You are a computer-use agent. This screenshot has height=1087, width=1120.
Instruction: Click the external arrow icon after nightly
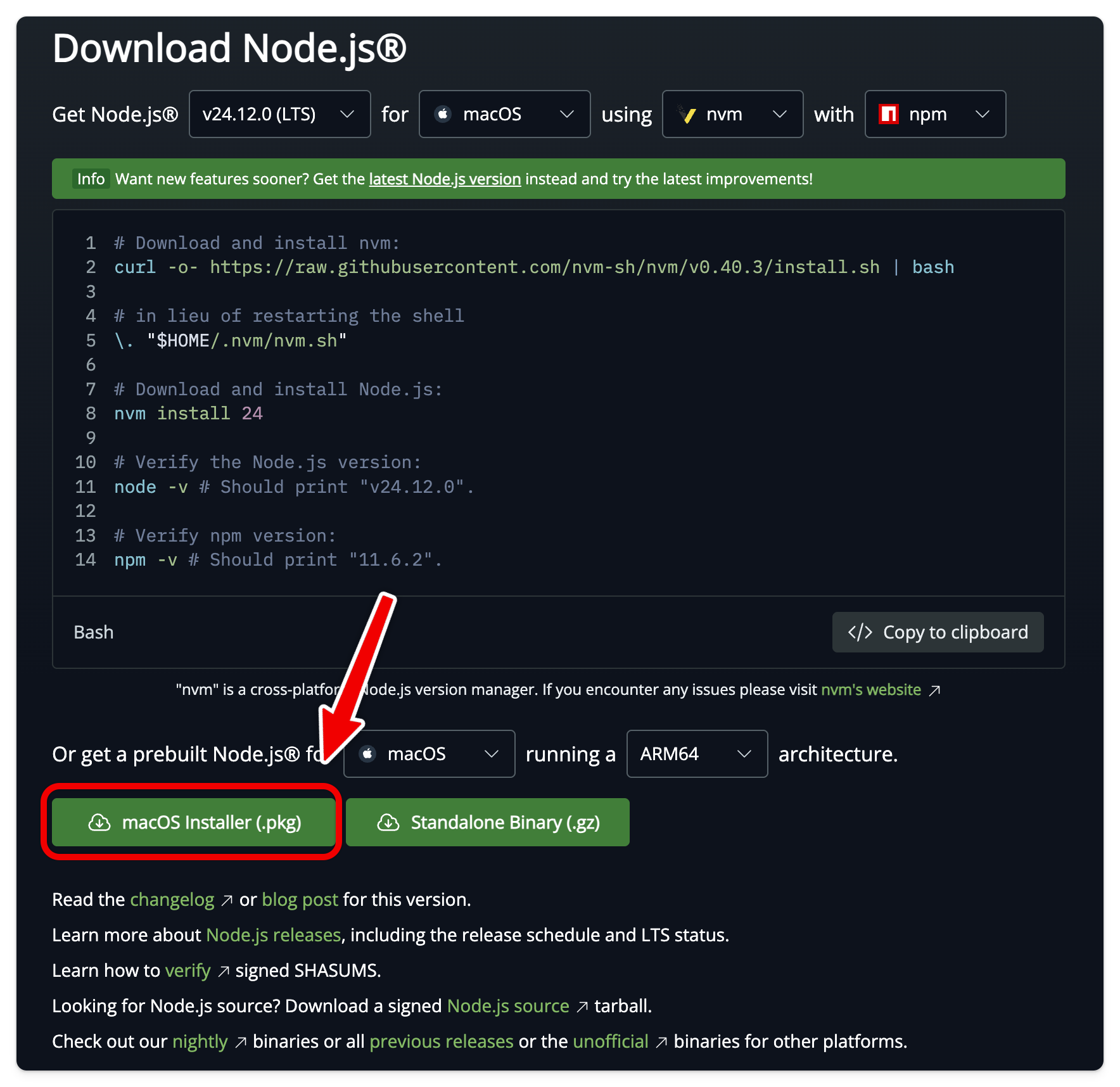(x=240, y=1043)
